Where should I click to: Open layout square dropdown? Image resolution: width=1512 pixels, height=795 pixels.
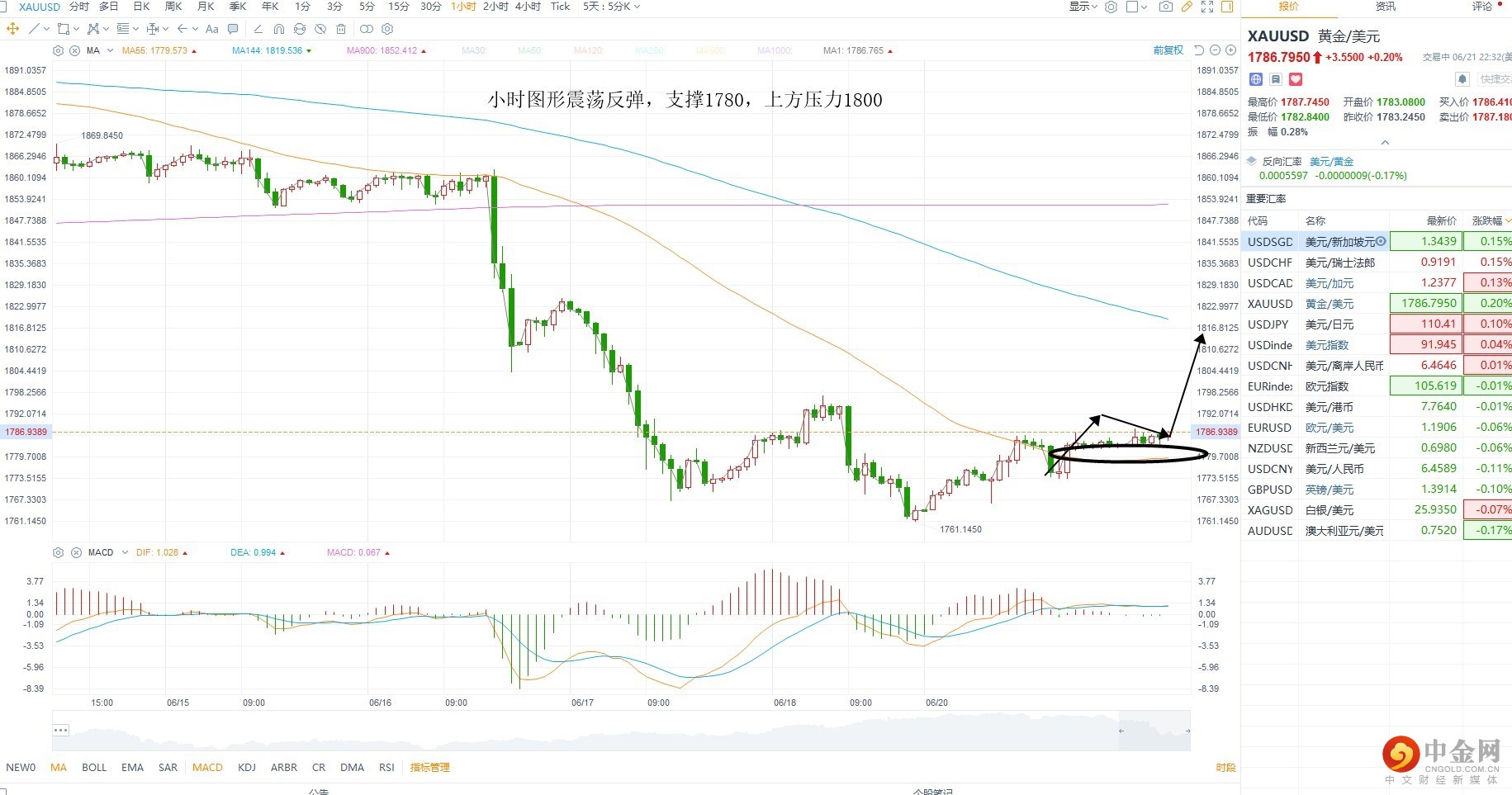1136,7
